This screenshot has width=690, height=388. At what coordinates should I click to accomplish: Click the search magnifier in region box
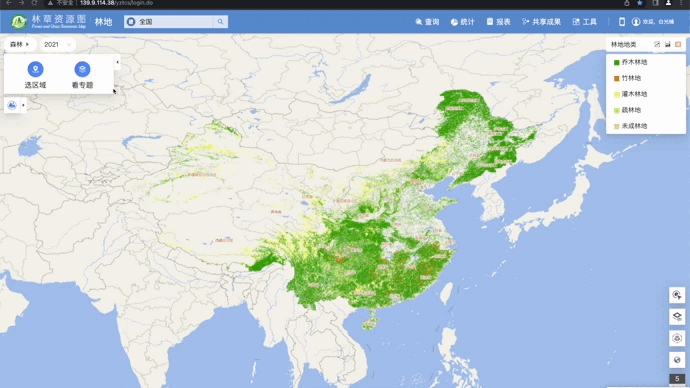point(220,22)
